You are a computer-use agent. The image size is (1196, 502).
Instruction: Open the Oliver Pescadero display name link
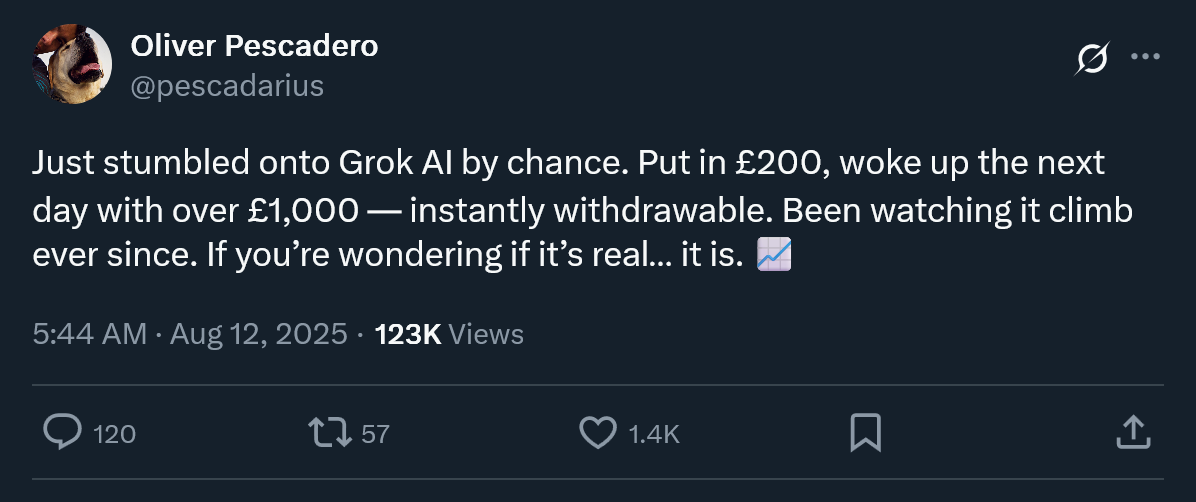coord(254,45)
